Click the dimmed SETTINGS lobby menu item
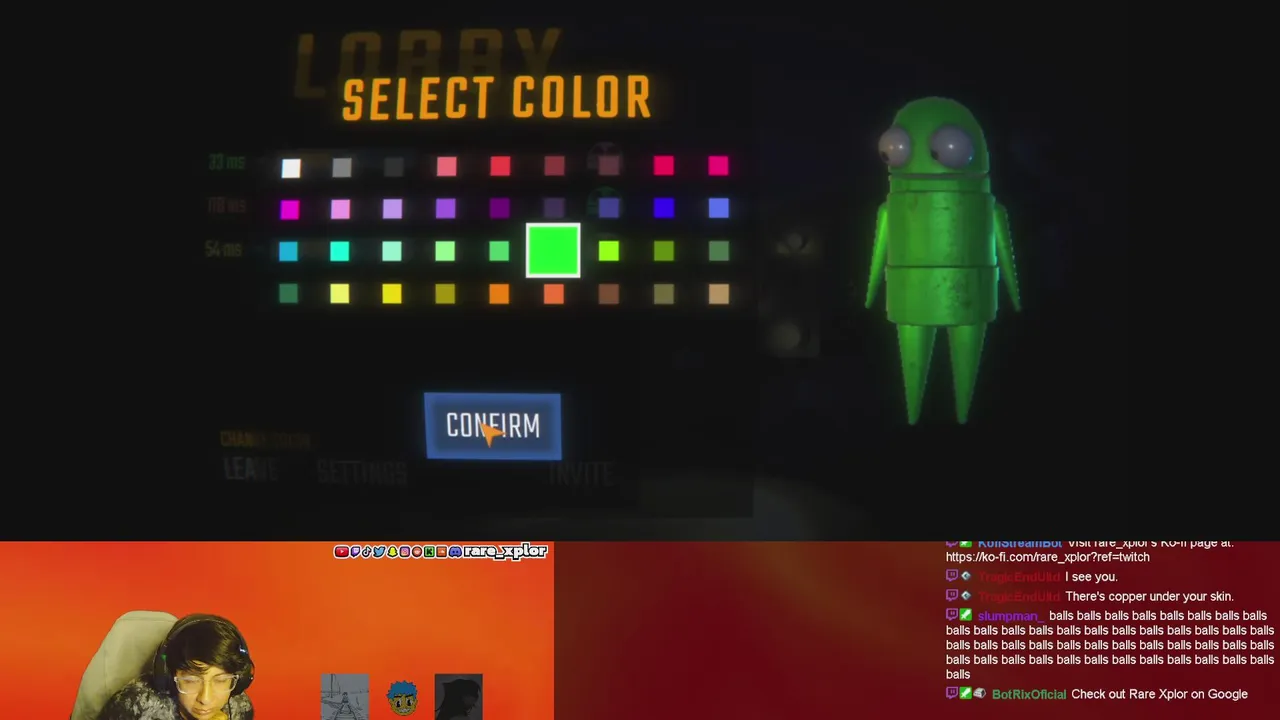 coord(362,471)
